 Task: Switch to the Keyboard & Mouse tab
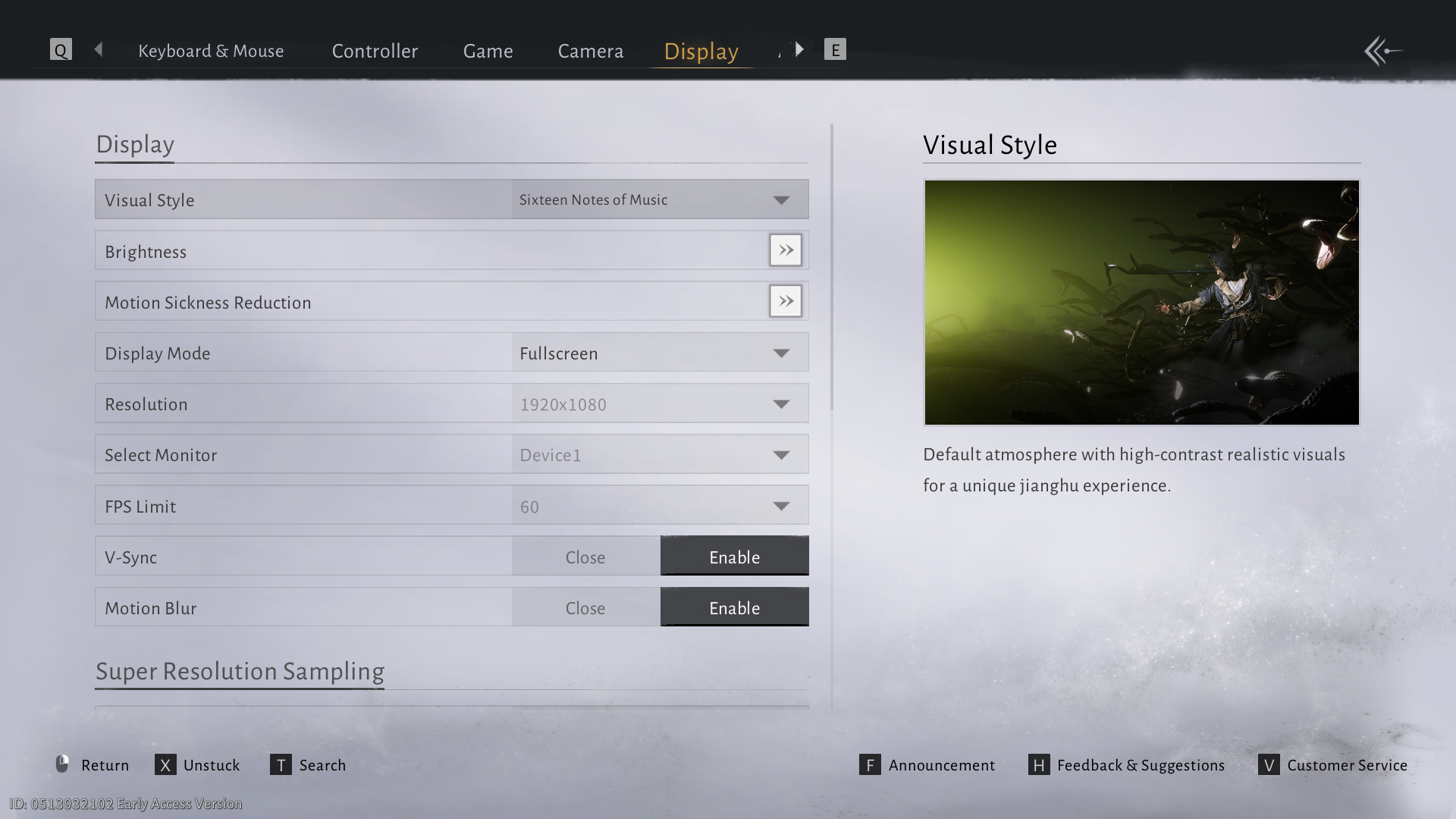coord(211,51)
